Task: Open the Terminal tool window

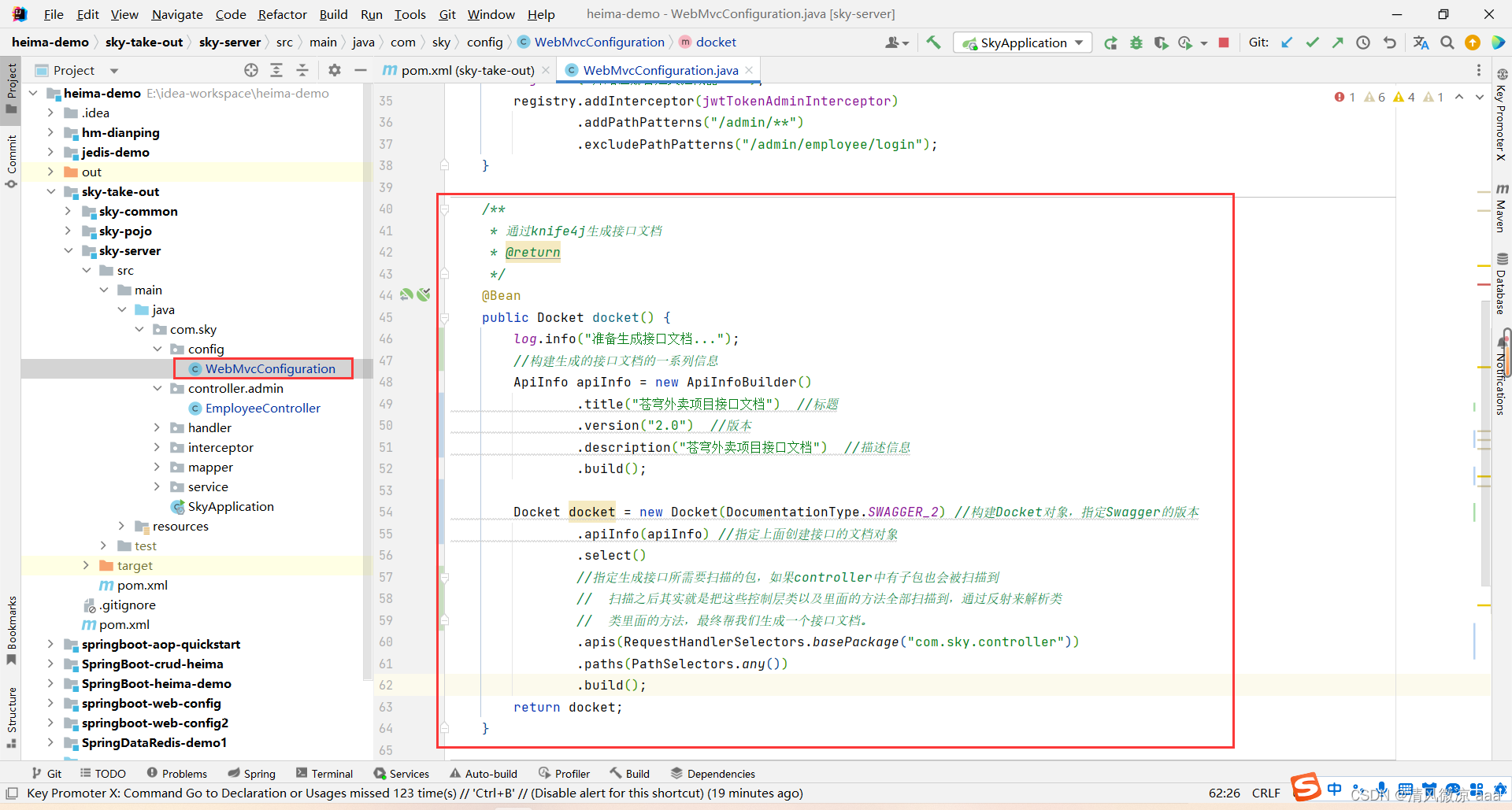Action: [x=324, y=774]
